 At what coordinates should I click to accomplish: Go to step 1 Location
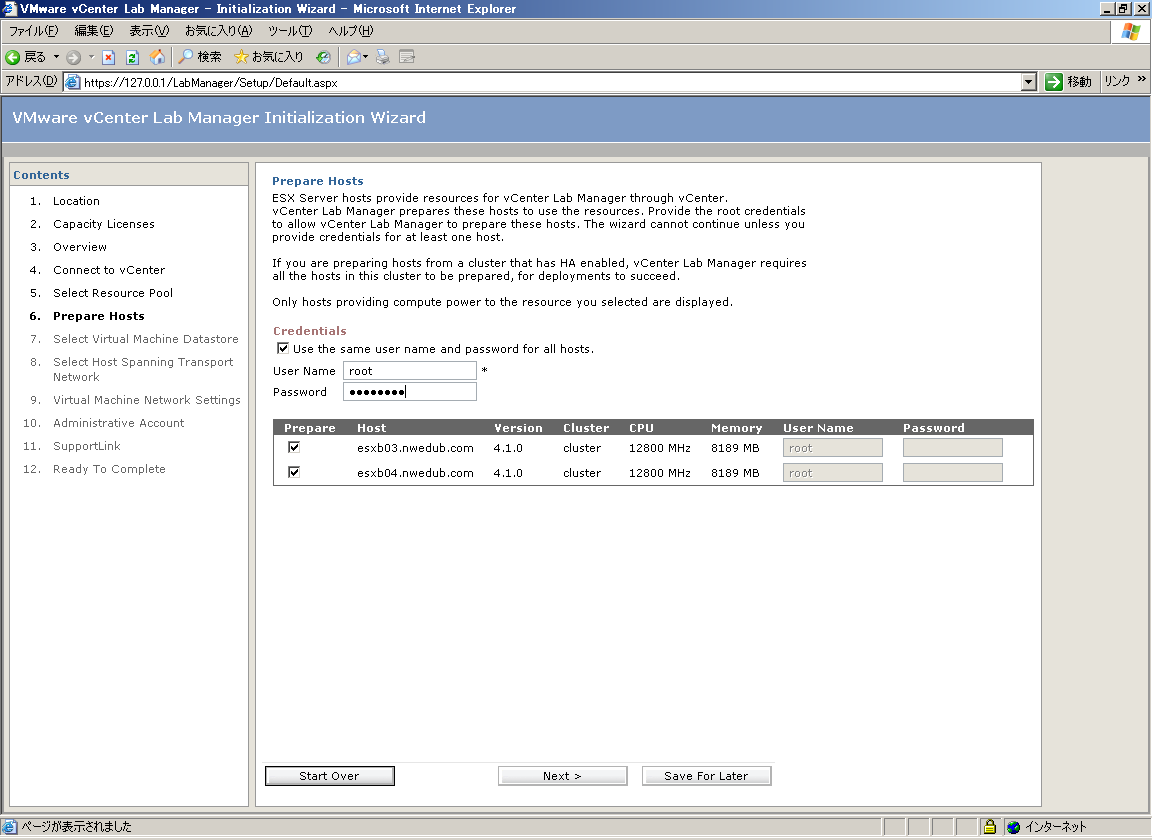pos(76,201)
